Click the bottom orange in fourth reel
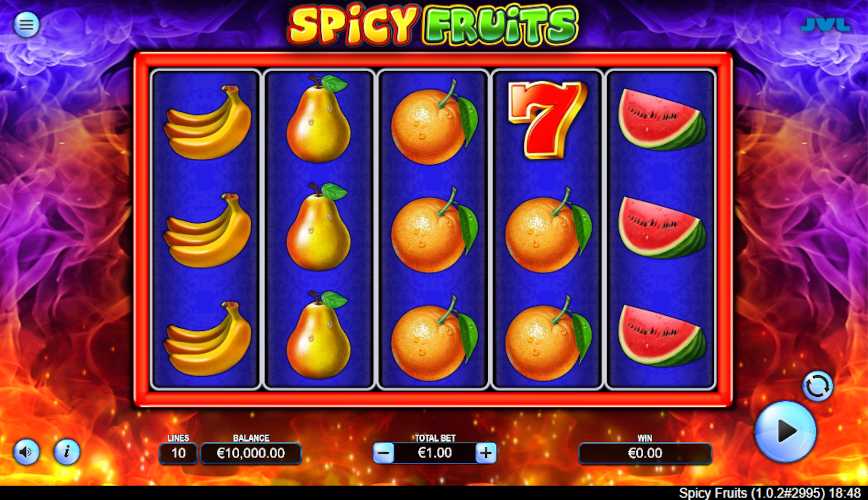868x500 pixels. [x=549, y=339]
